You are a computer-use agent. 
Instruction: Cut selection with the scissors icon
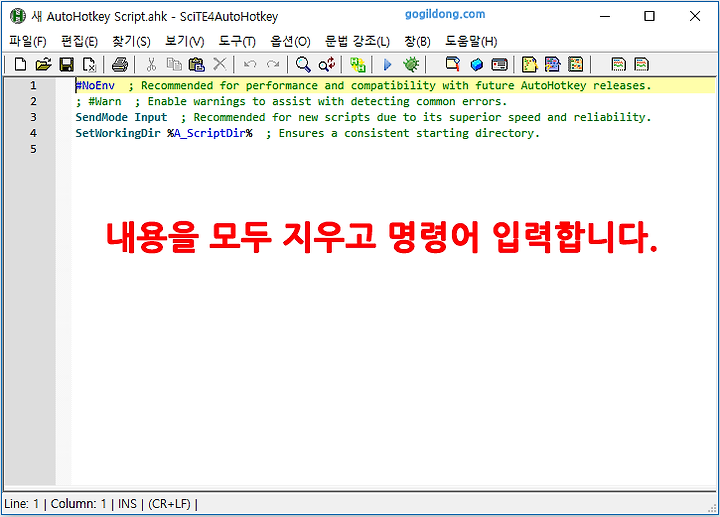pyautogui.click(x=151, y=64)
